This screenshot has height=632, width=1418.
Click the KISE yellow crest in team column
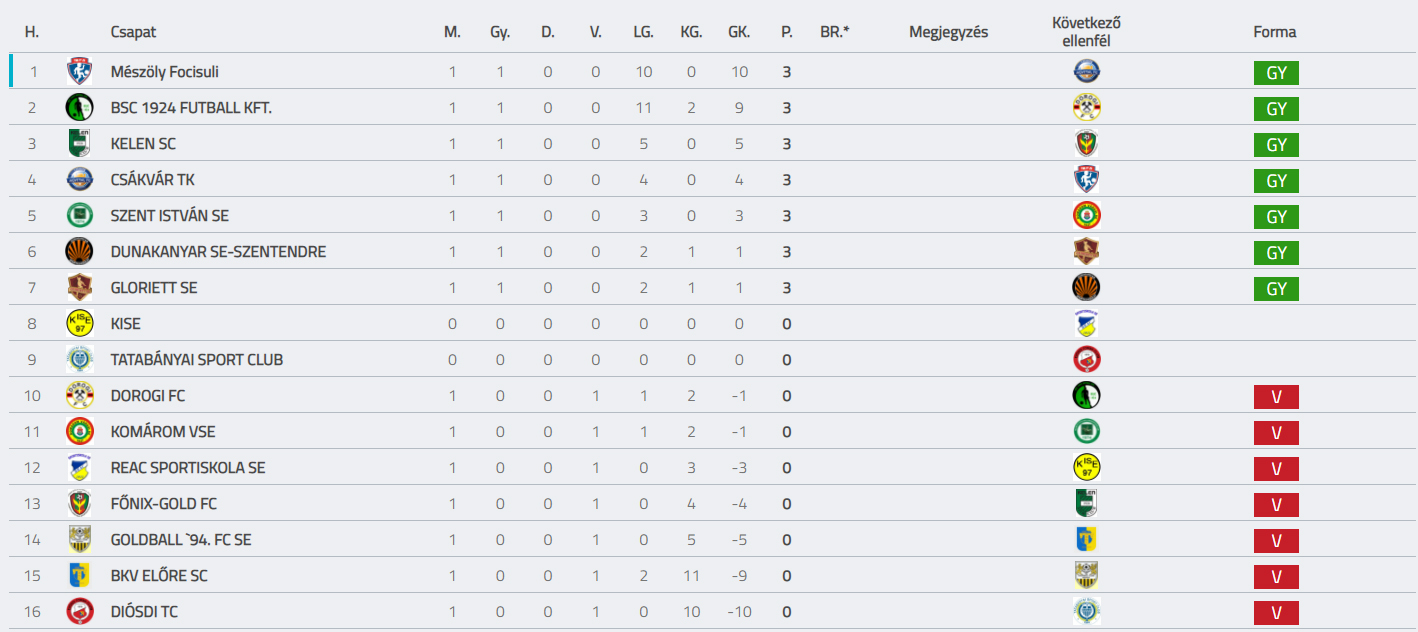(x=79, y=324)
